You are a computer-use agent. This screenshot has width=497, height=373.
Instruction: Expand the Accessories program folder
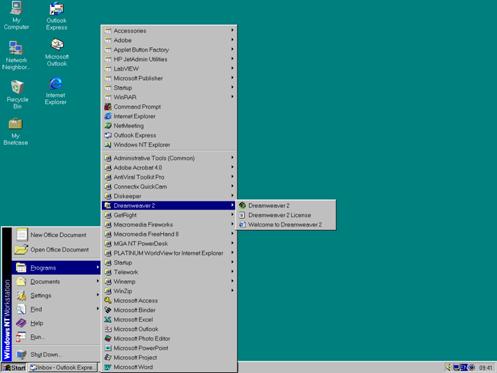(x=169, y=31)
